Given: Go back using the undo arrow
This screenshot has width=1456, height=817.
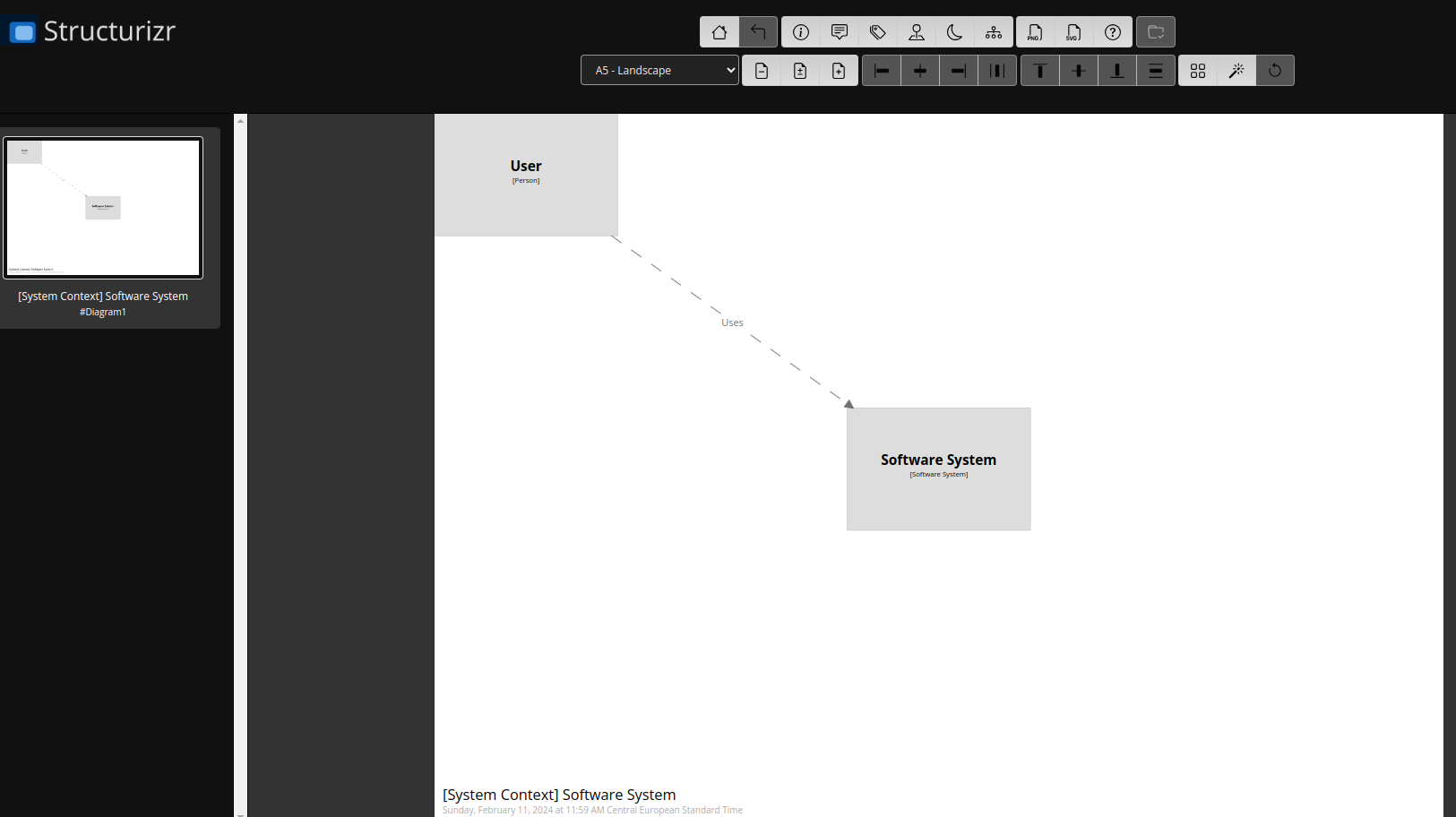Looking at the screenshot, I should (758, 31).
